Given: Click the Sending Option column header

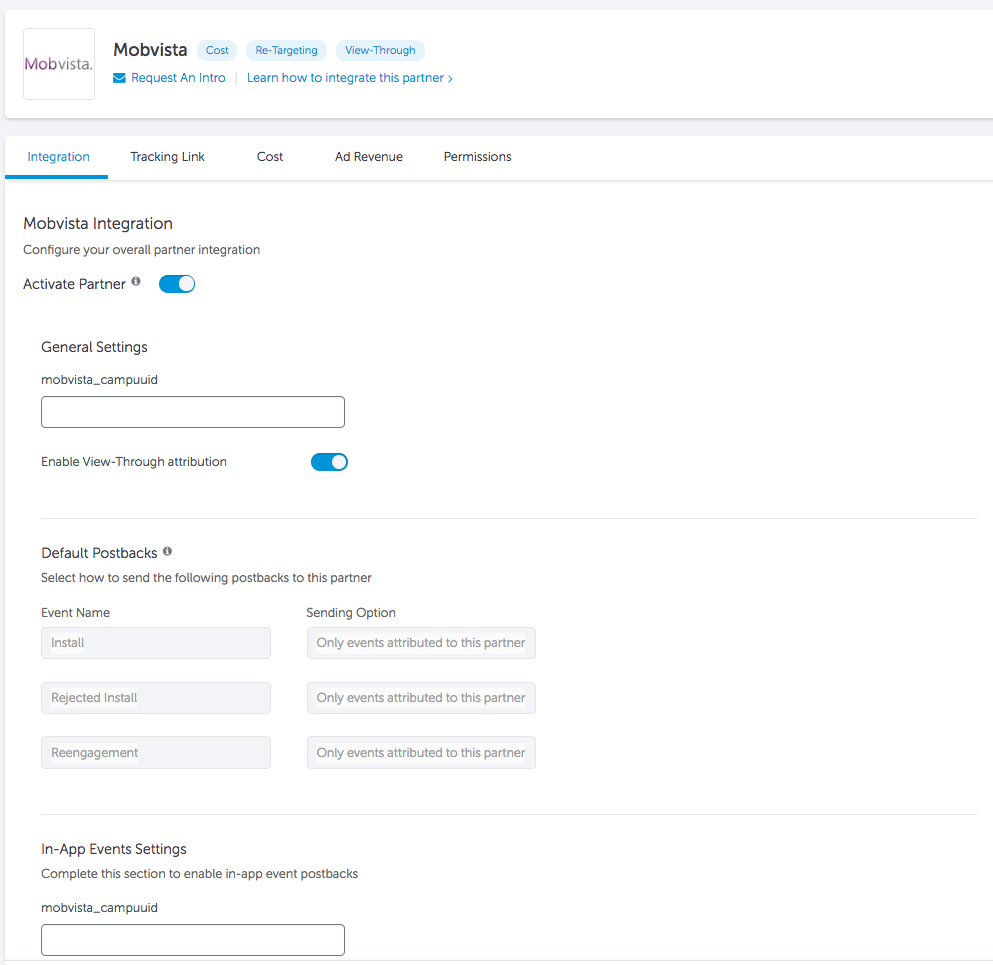Looking at the screenshot, I should 351,612.
